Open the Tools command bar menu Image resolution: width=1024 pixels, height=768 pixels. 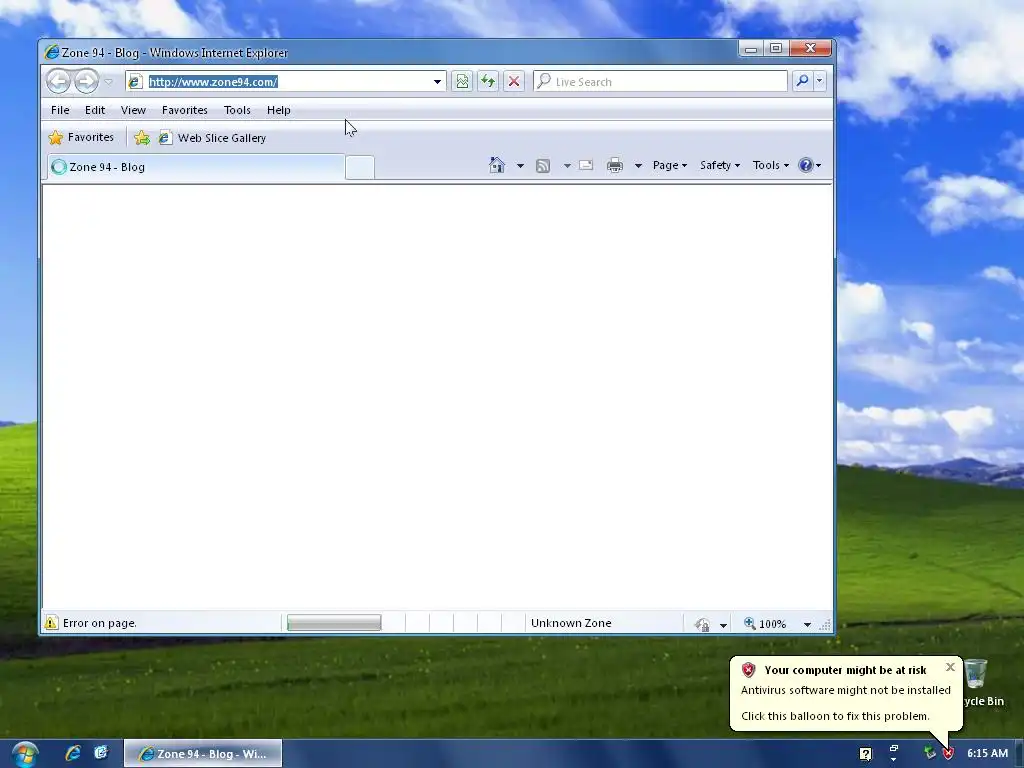point(771,165)
